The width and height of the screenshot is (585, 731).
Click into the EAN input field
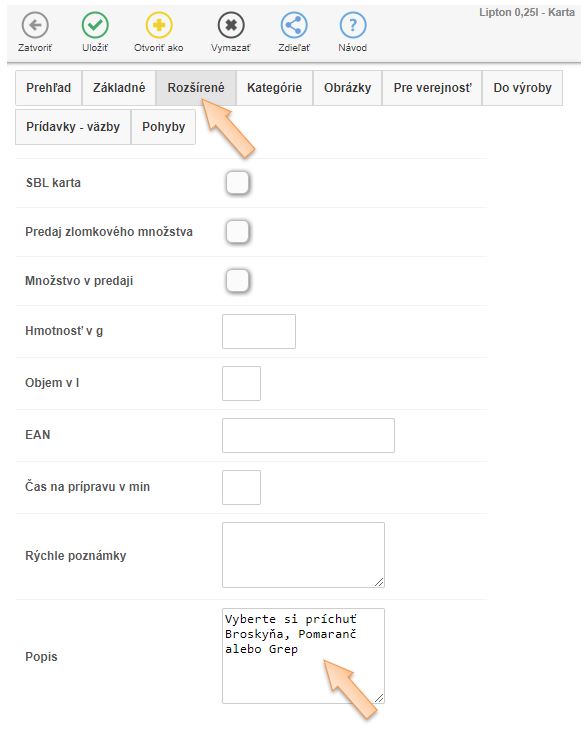[x=308, y=435]
